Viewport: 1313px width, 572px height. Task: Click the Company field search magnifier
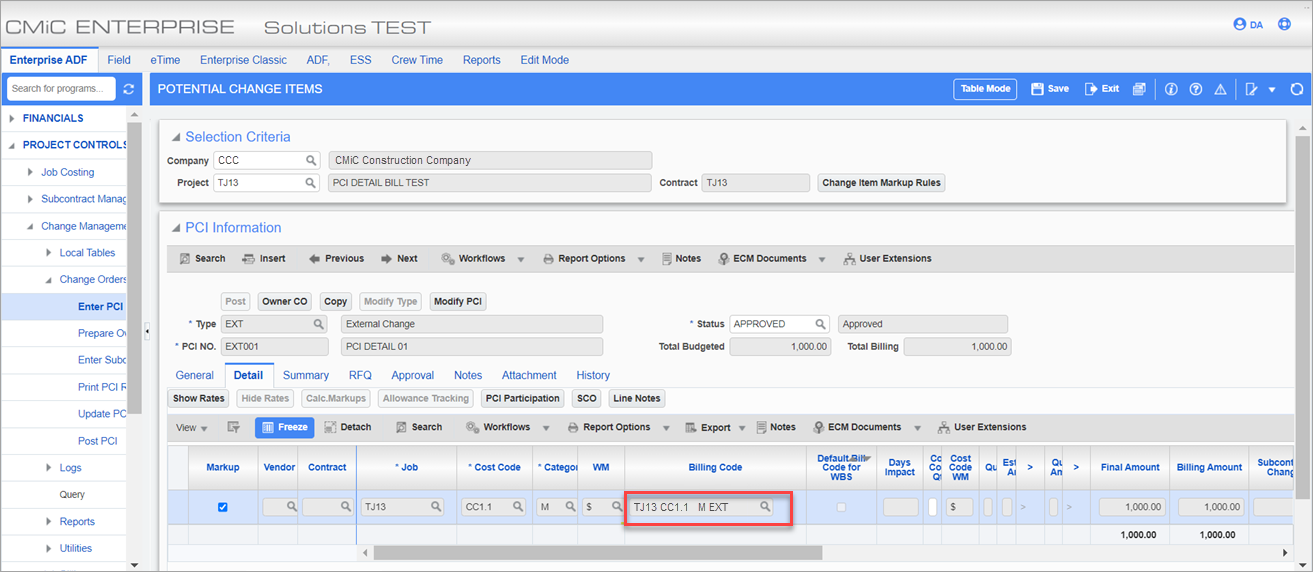click(x=312, y=160)
